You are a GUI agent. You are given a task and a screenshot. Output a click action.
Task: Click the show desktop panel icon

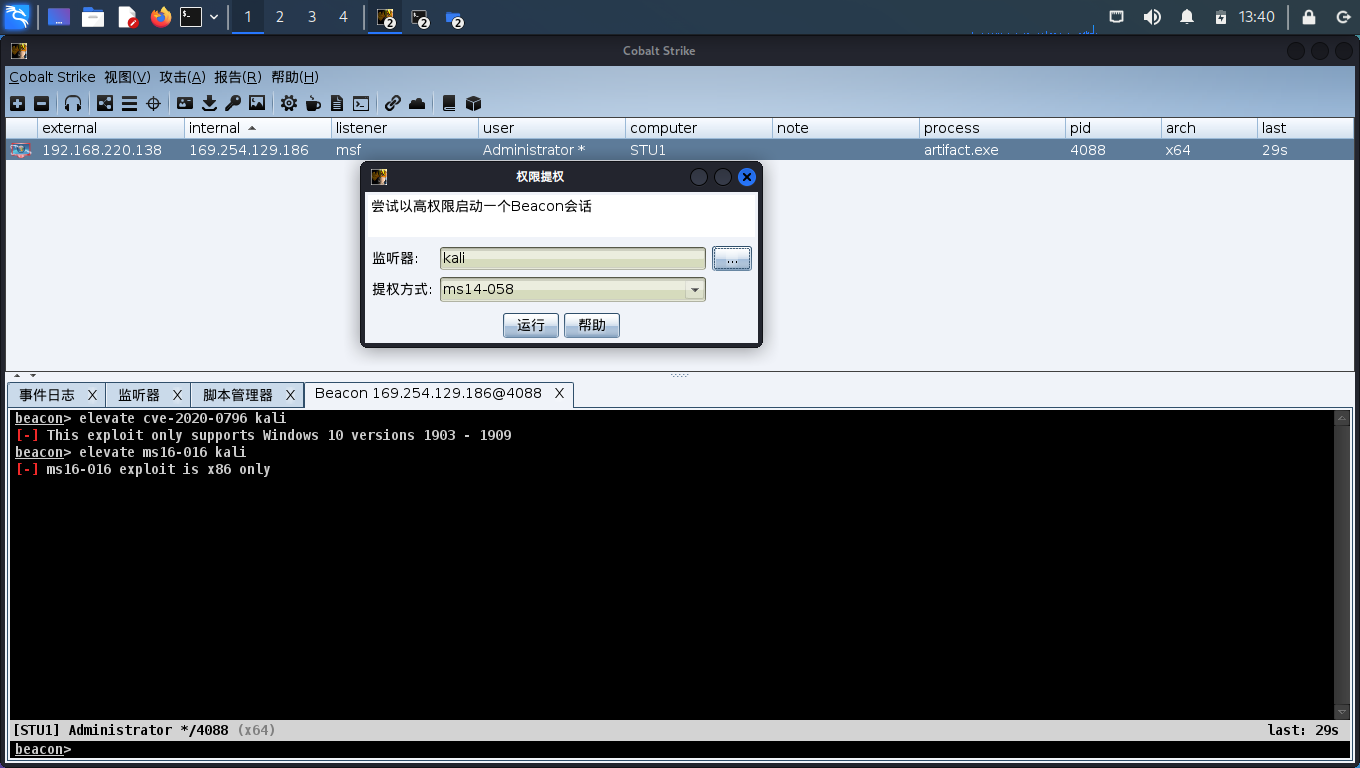click(59, 17)
